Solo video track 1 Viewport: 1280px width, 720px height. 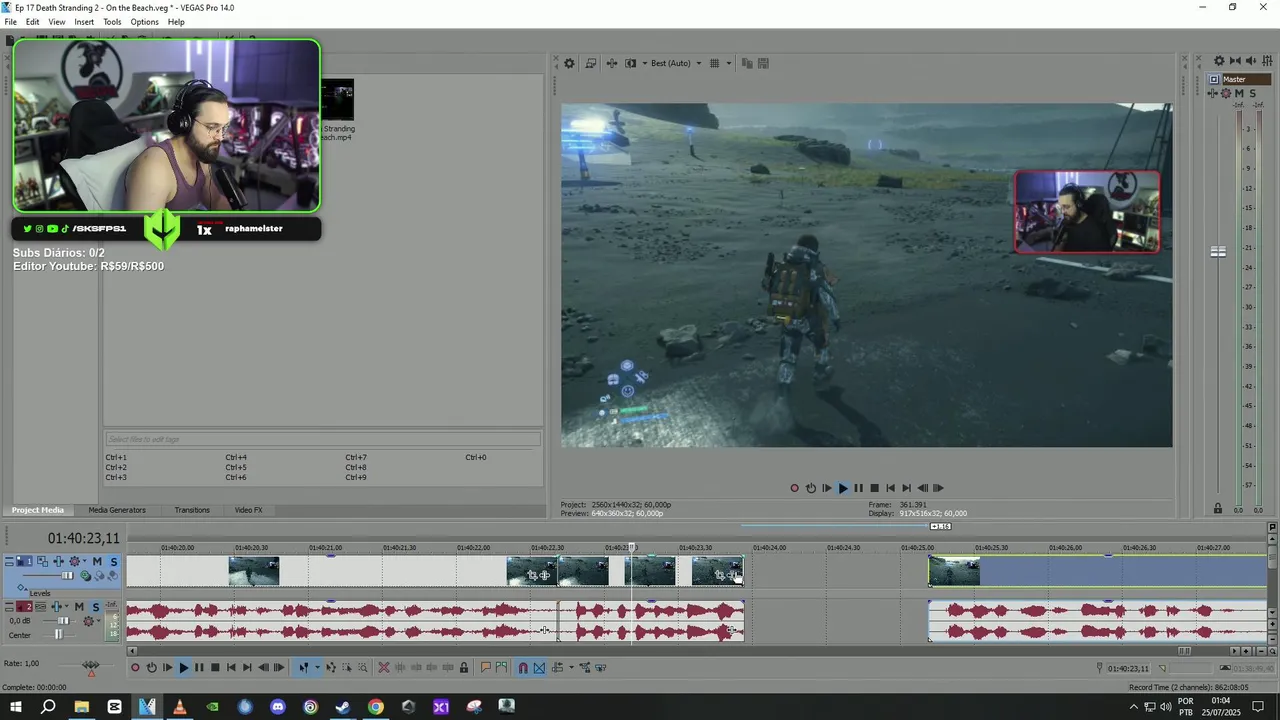[x=114, y=561]
